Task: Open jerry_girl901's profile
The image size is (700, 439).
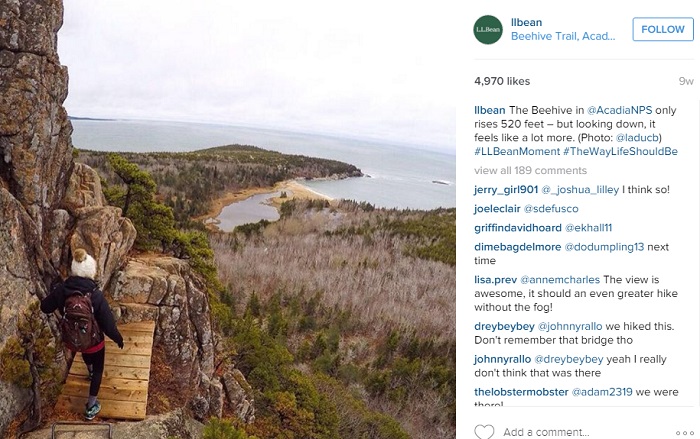Action: coord(506,190)
